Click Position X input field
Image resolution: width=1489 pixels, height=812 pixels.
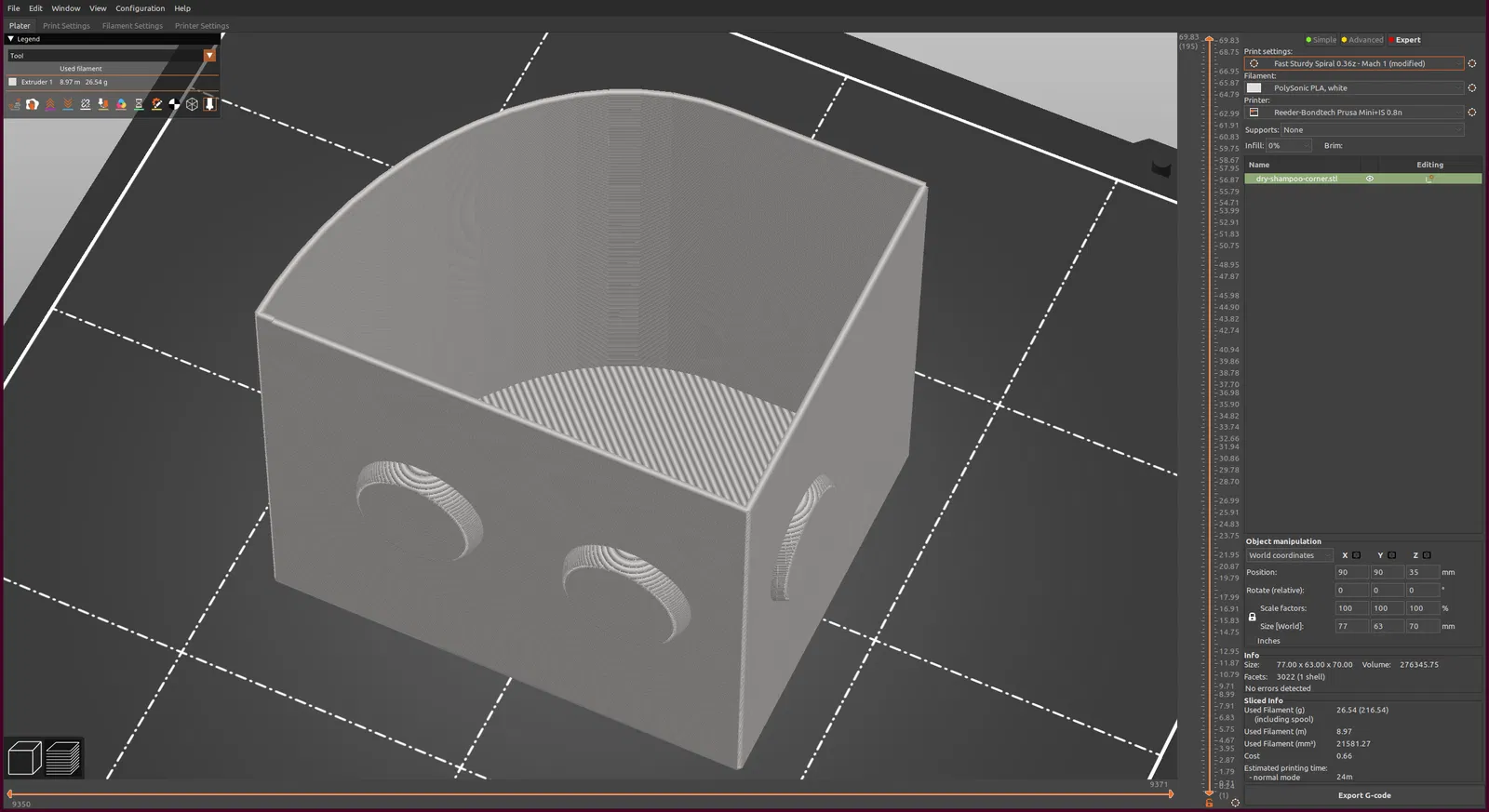pyautogui.click(x=1350, y=572)
